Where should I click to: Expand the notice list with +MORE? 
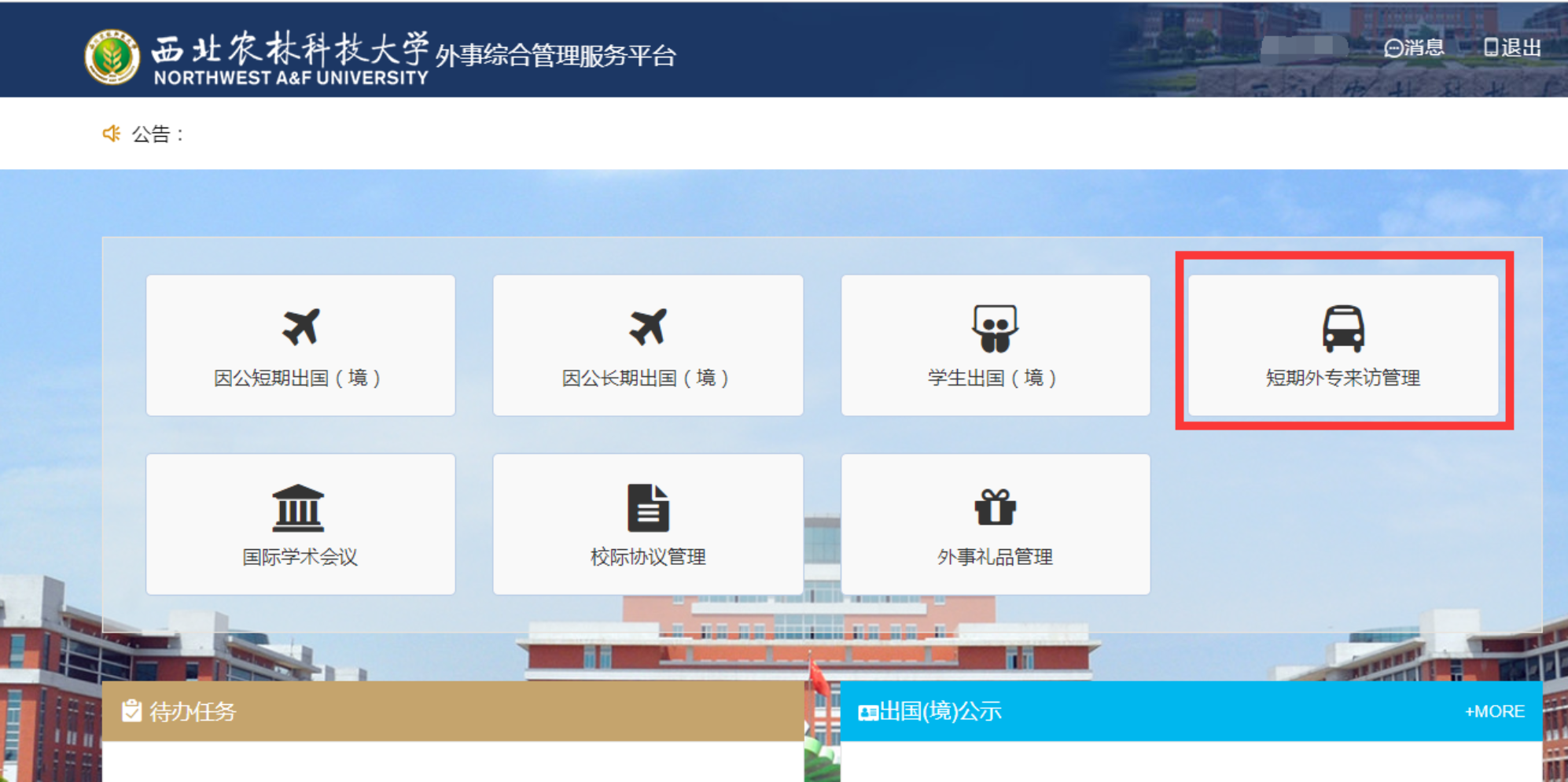click(1494, 711)
